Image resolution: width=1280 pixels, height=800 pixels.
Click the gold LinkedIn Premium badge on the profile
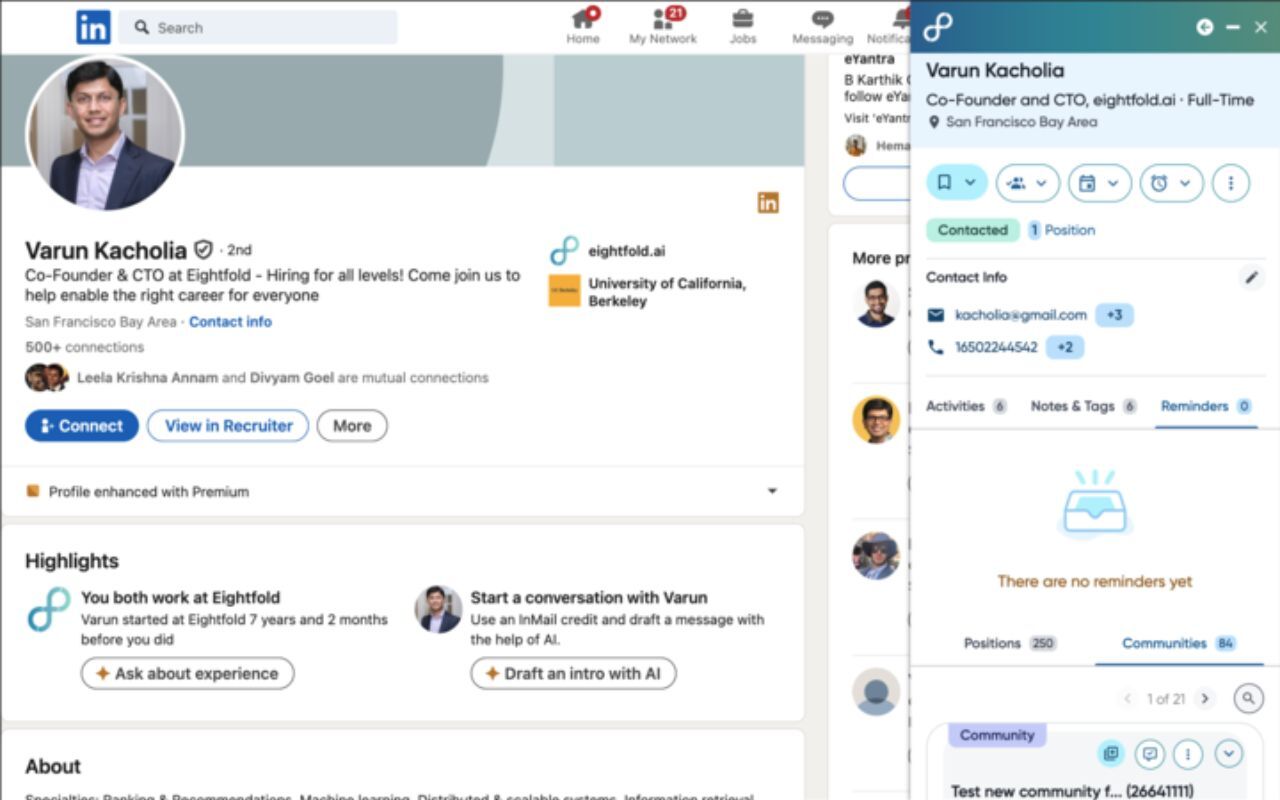(x=768, y=203)
